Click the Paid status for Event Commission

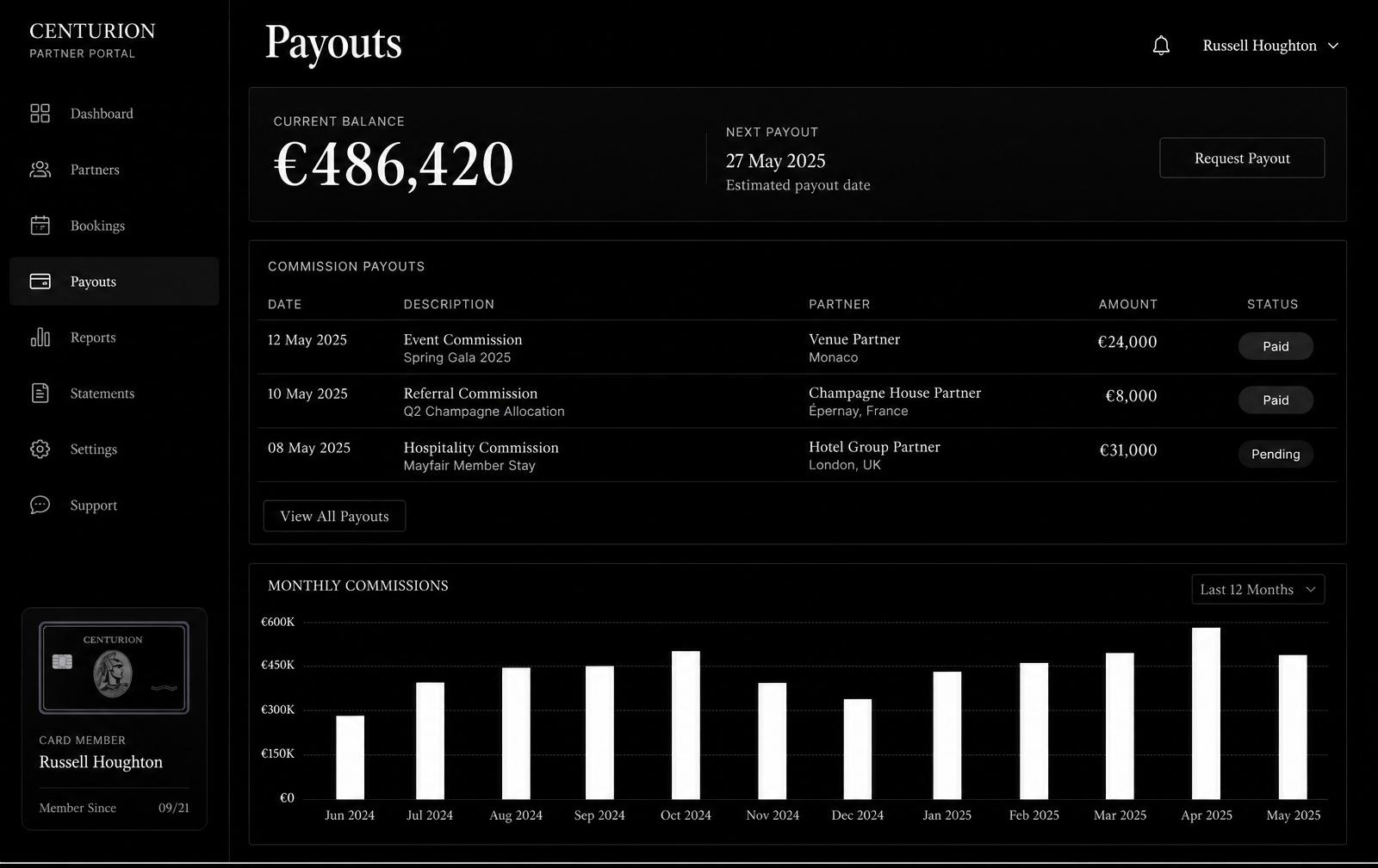click(x=1276, y=346)
